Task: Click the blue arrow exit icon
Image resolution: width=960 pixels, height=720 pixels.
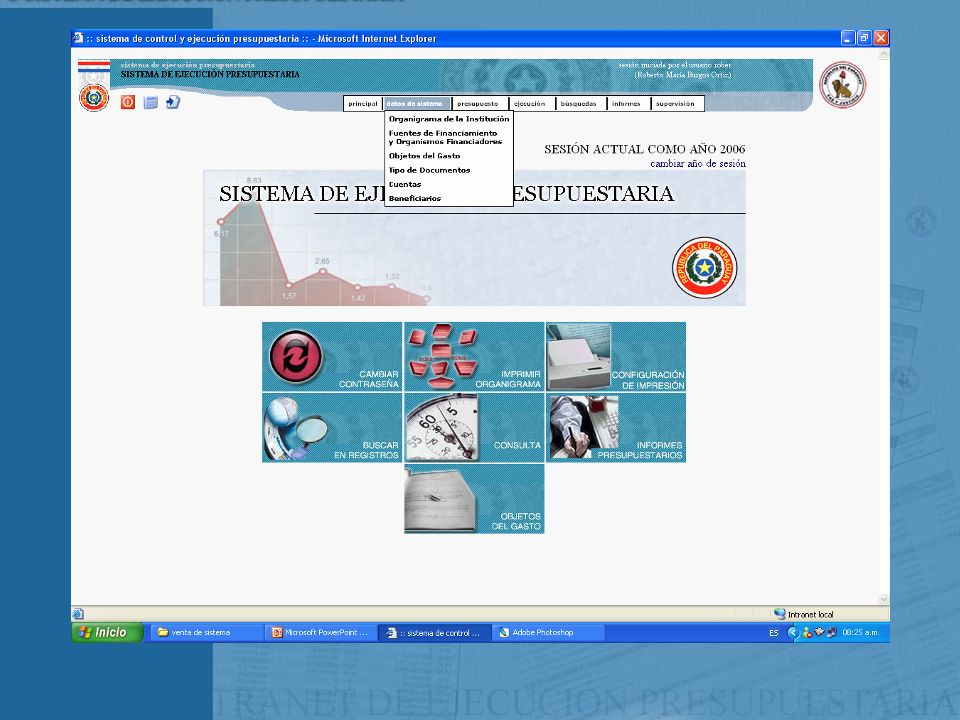Action: pyautogui.click(x=173, y=102)
